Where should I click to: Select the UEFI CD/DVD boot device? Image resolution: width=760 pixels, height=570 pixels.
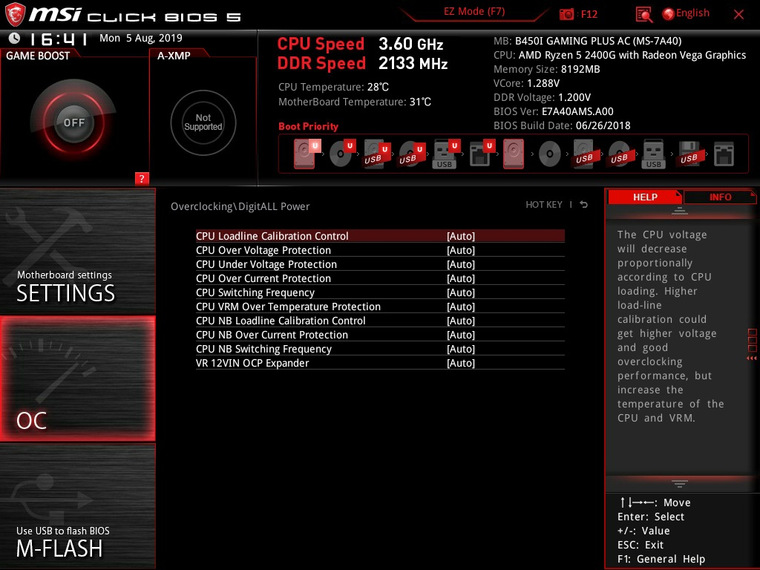pyautogui.click(x=342, y=154)
